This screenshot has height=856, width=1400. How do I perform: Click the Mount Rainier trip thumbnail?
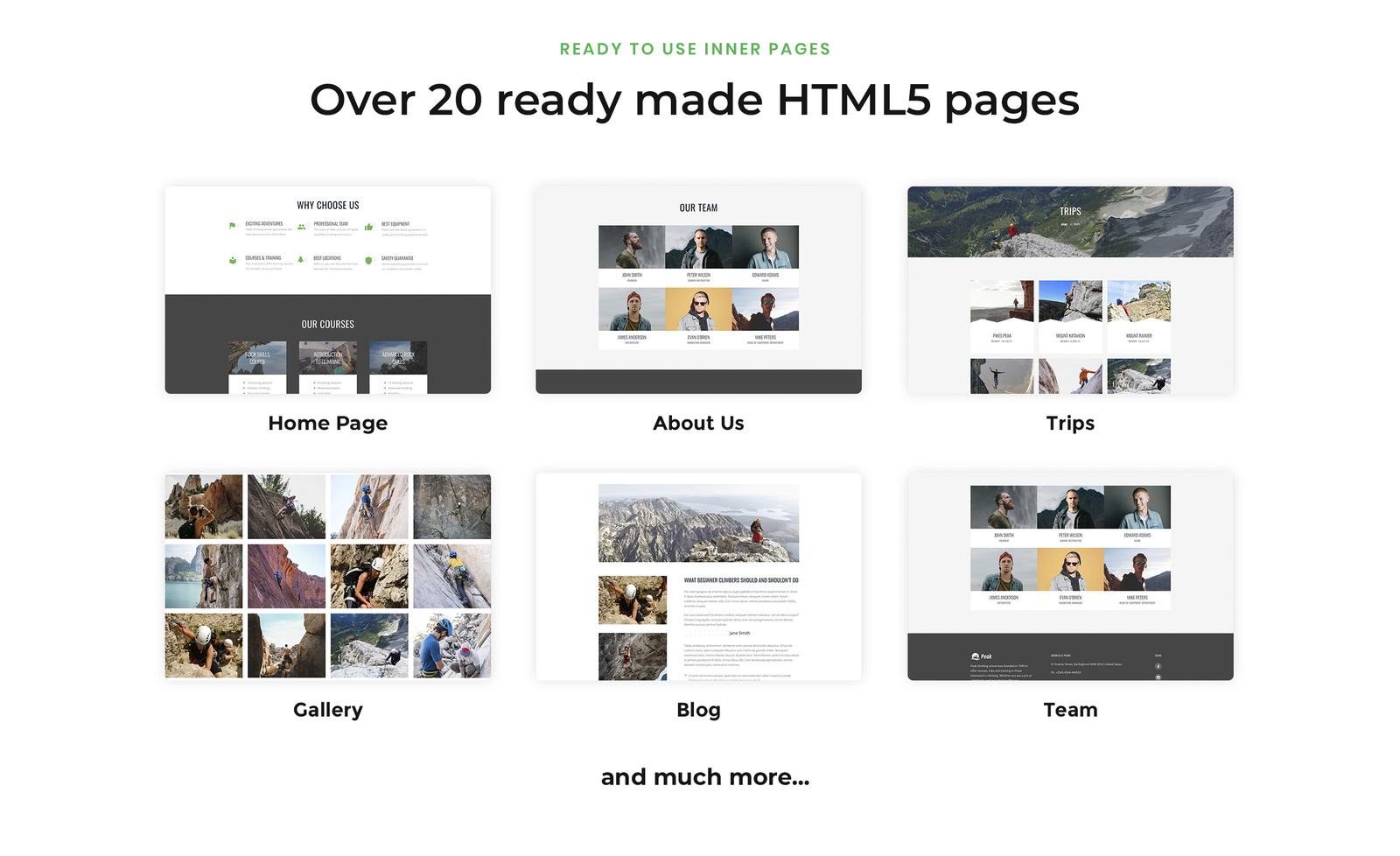tap(1138, 302)
